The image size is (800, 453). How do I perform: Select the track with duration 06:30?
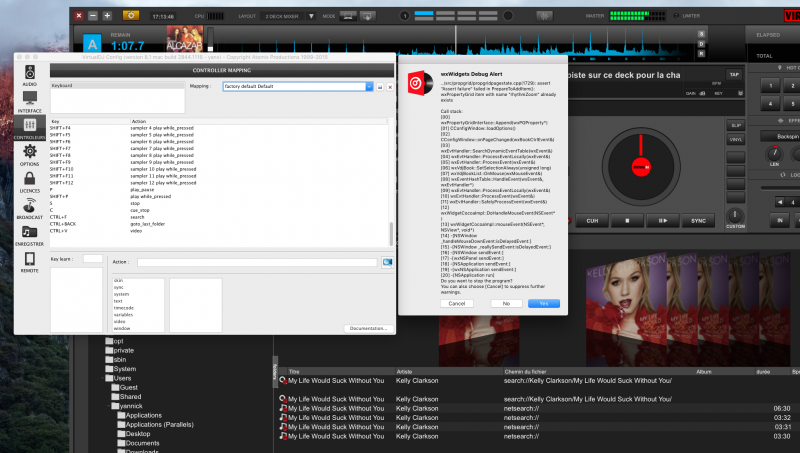click(538, 409)
